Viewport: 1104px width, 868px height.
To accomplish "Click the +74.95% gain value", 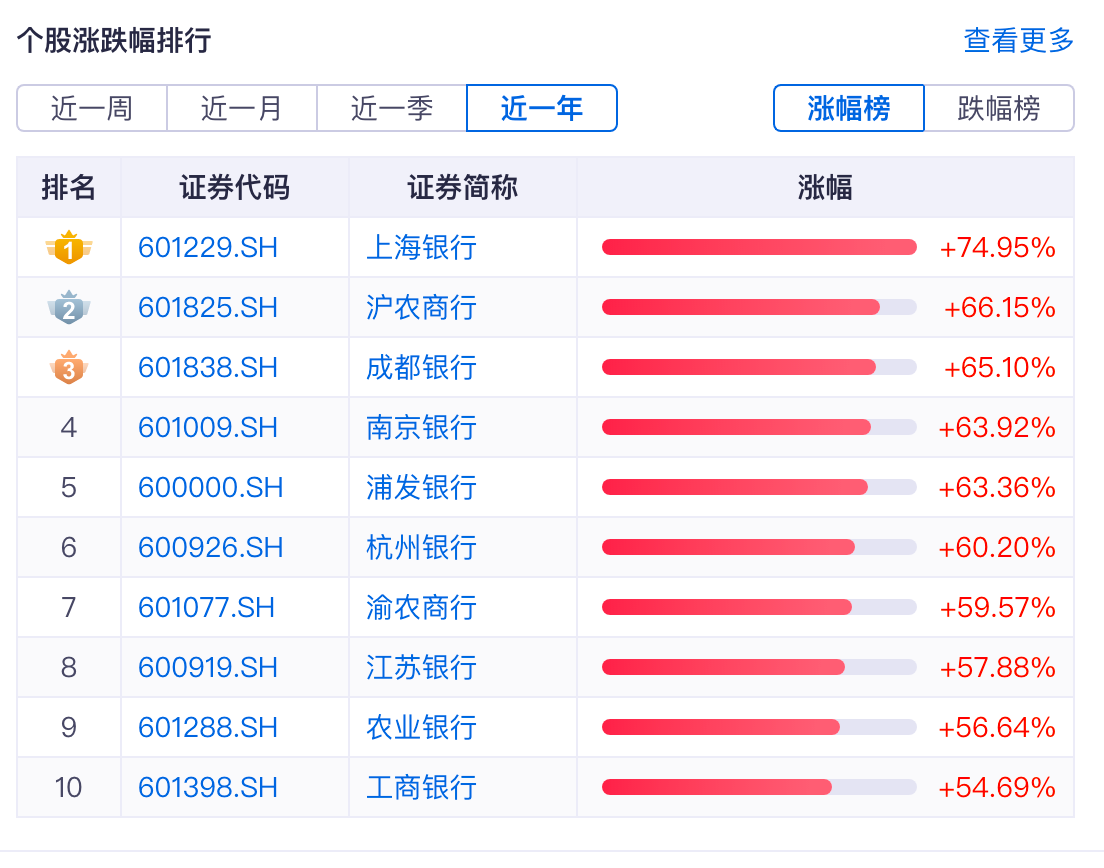I will click(997, 248).
